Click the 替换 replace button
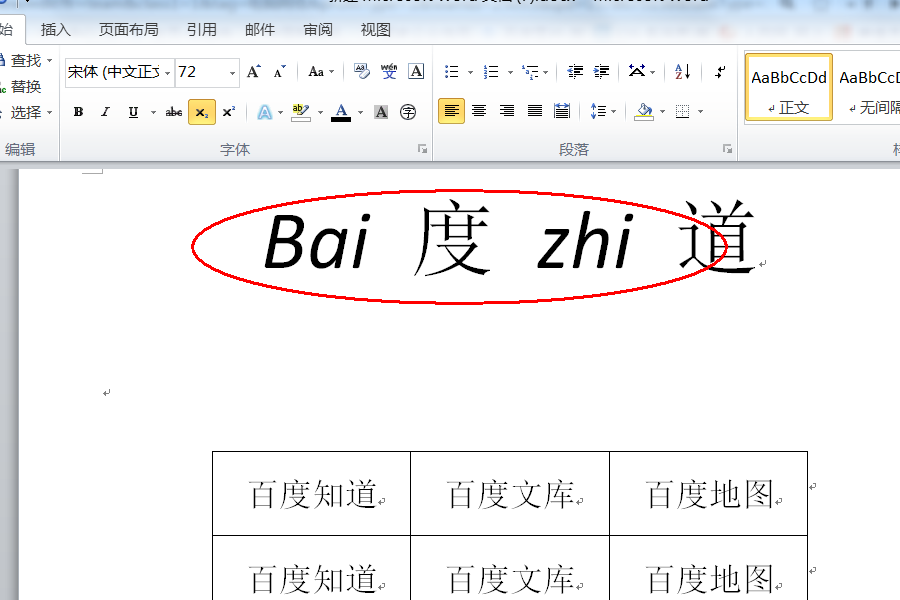900x600 pixels. [22, 87]
